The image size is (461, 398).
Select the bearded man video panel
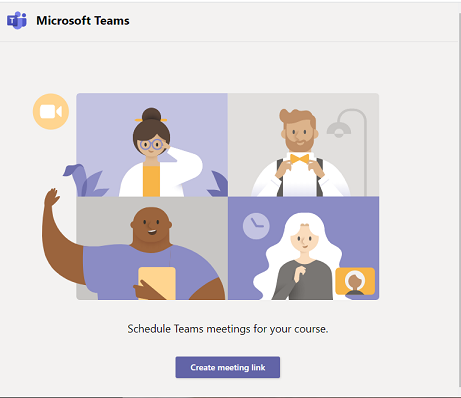[x=303, y=145]
